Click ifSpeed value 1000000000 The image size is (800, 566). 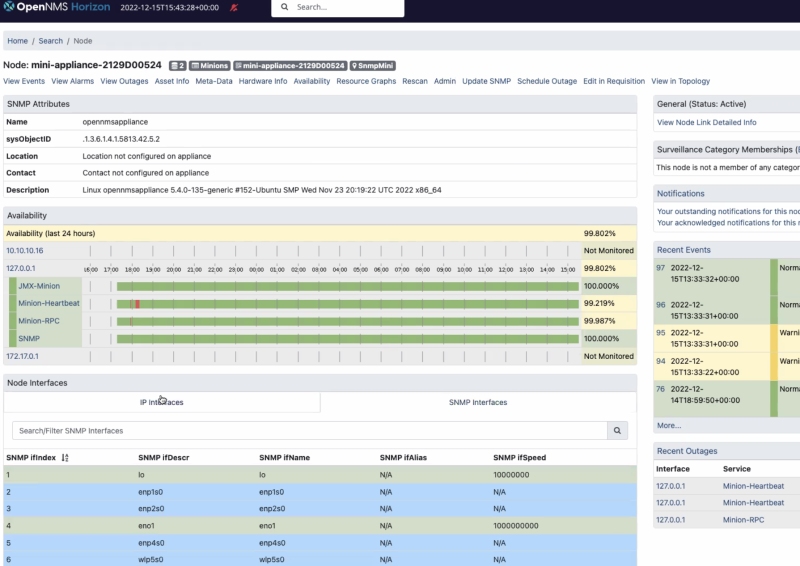(516, 526)
